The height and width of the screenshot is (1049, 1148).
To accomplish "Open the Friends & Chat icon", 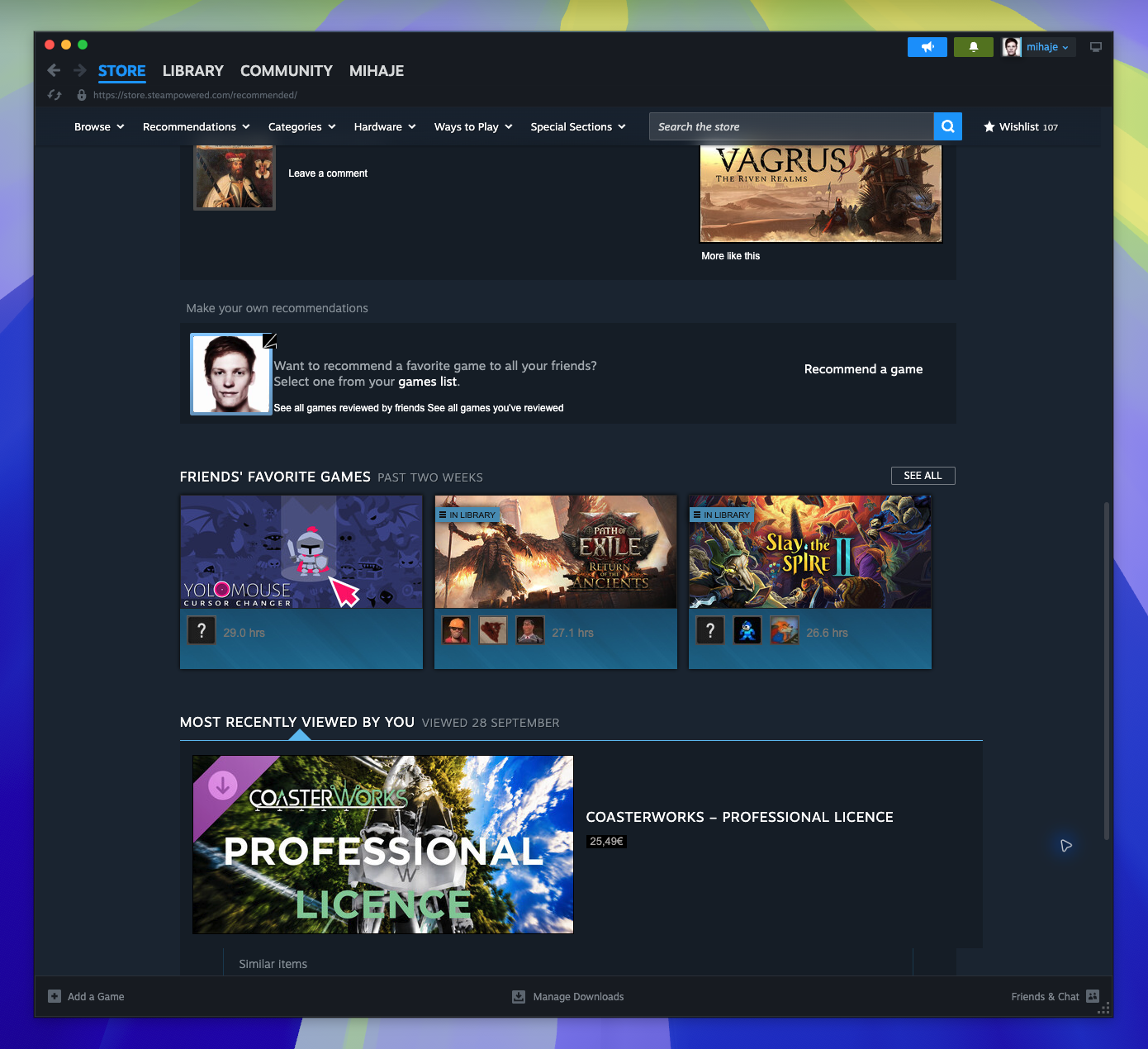I will tap(1093, 996).
